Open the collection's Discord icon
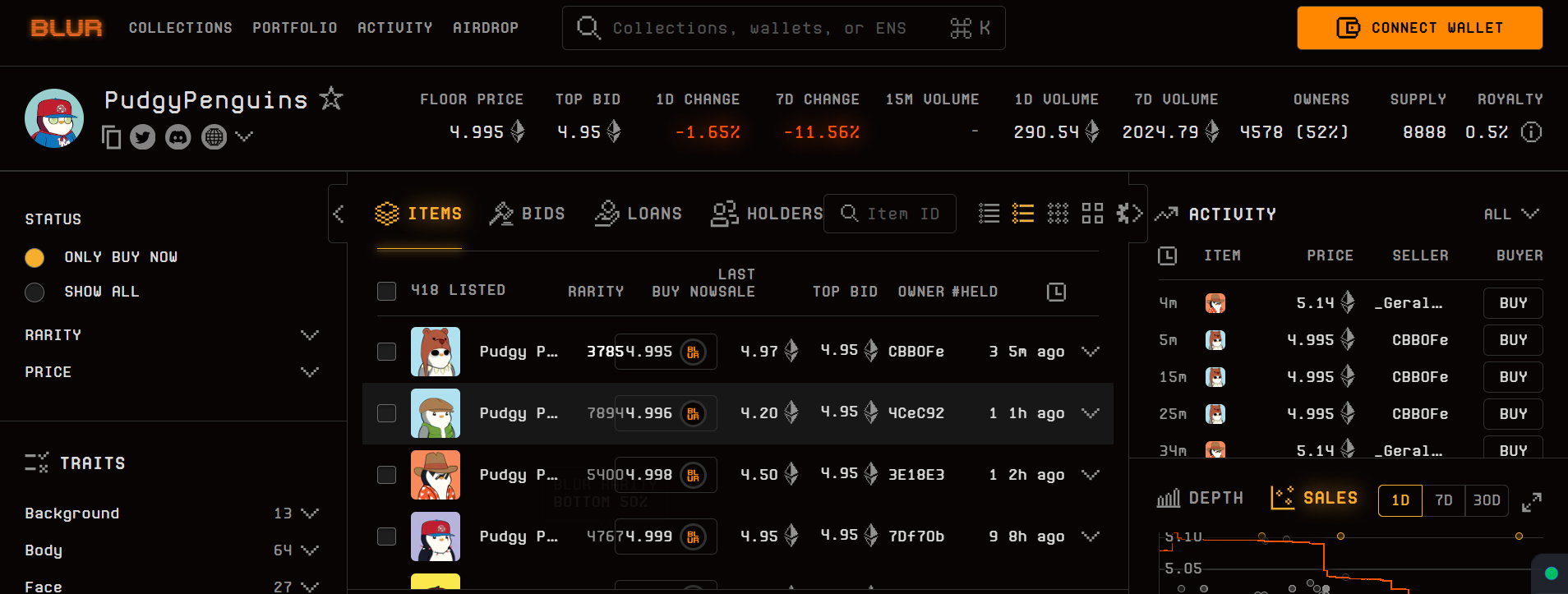 tap(178, 137)
